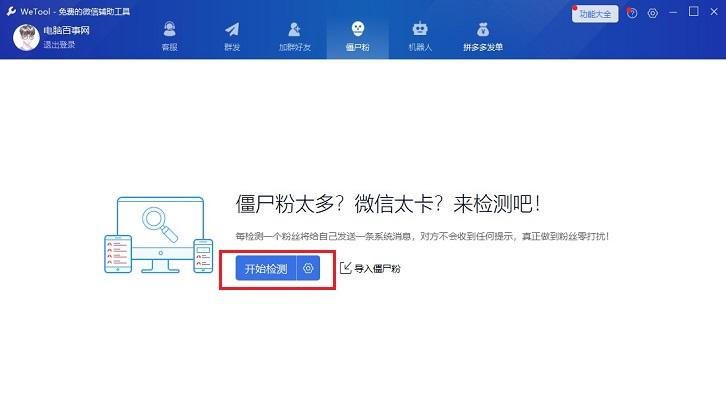Click the 退出登录 logout link
Screen dimensions: 726x412
coord(59,45)
